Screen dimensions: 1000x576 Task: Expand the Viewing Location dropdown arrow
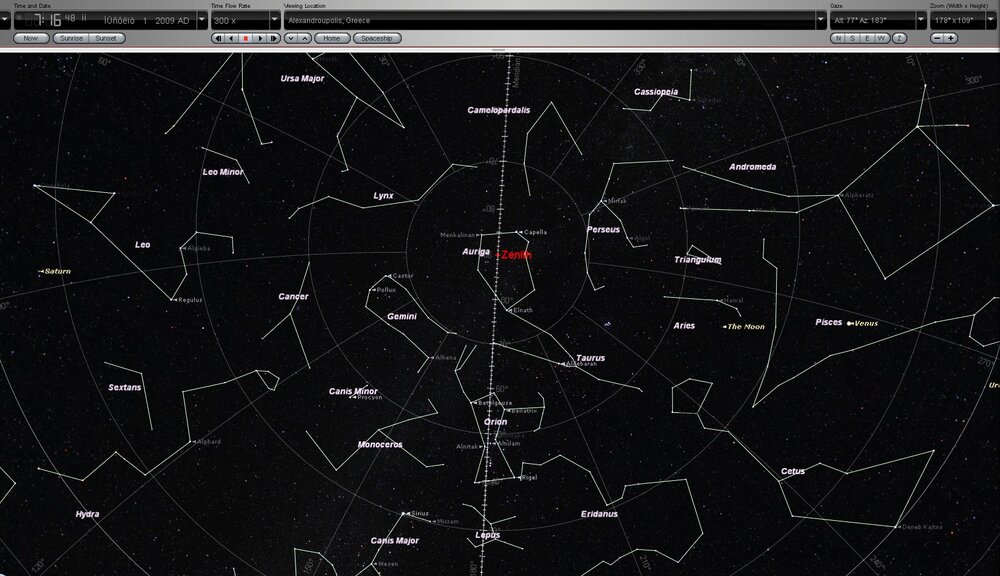point(821,19)
